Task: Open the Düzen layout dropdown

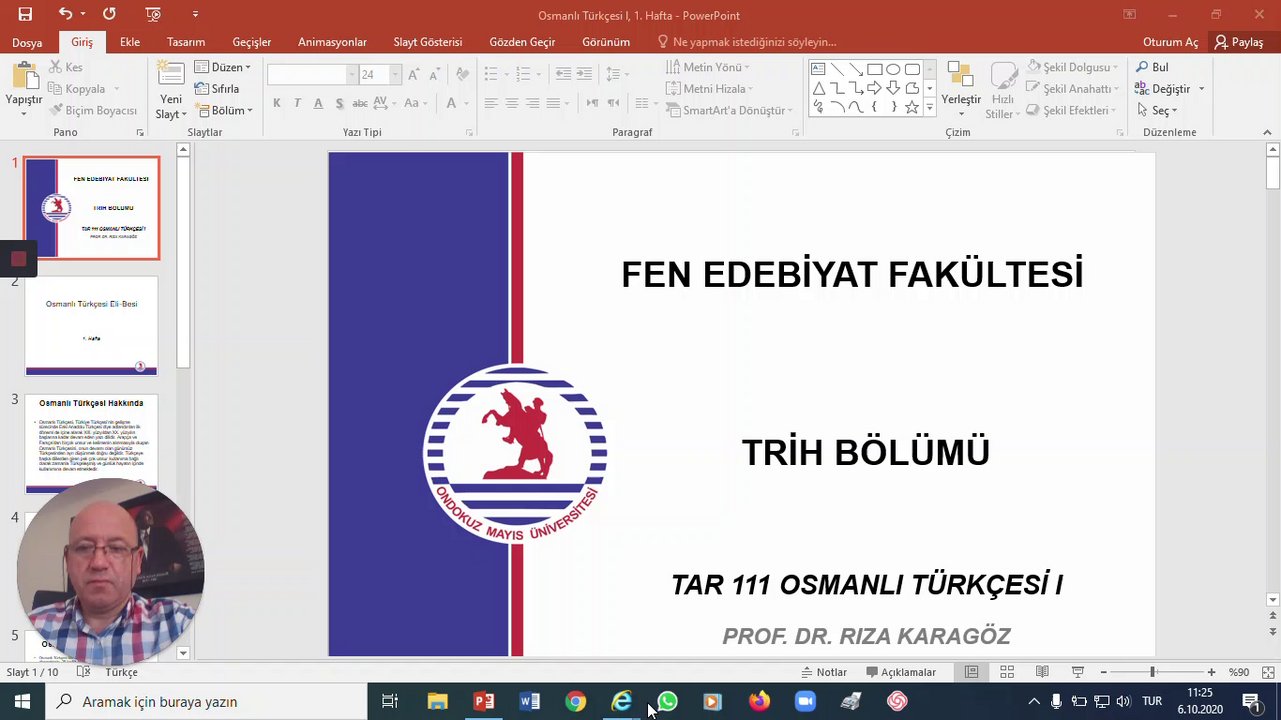Action: [x=222, y=67]
